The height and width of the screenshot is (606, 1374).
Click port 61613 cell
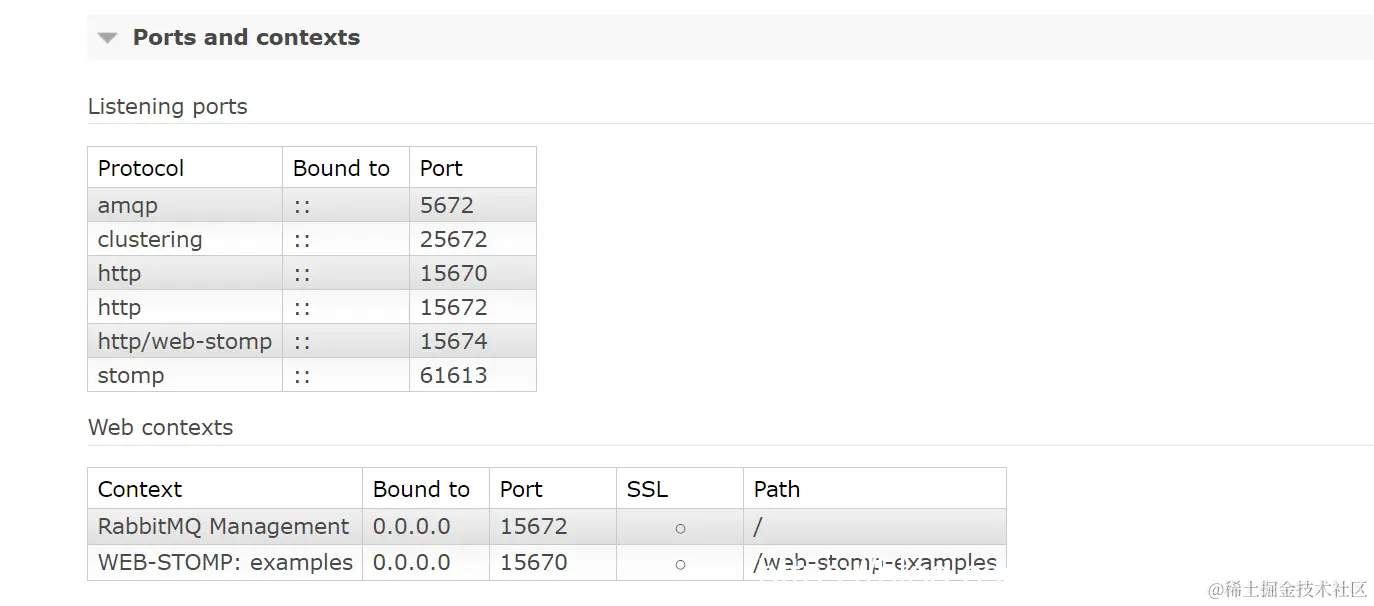coord(473,375)
